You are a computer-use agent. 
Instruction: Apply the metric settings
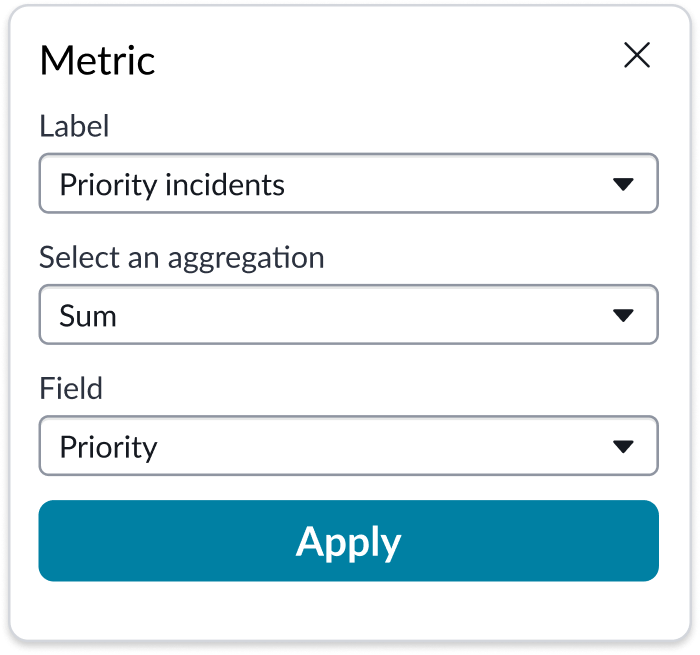click(x=348, y=541)
